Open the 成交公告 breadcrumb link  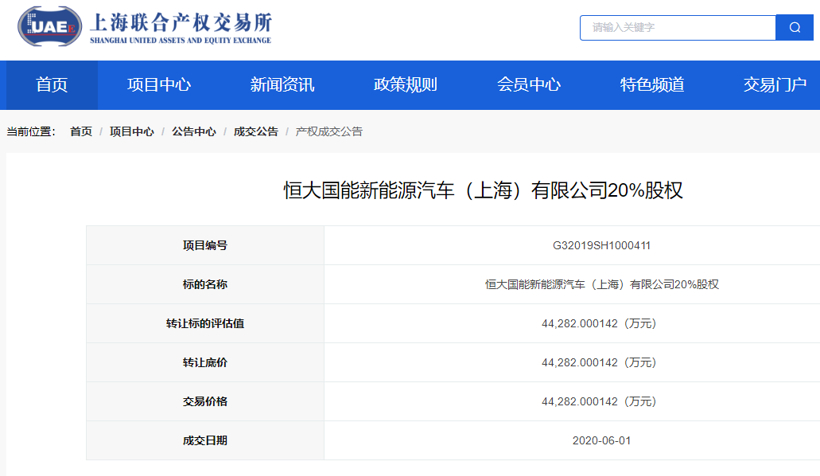click(x=256, y=131)
